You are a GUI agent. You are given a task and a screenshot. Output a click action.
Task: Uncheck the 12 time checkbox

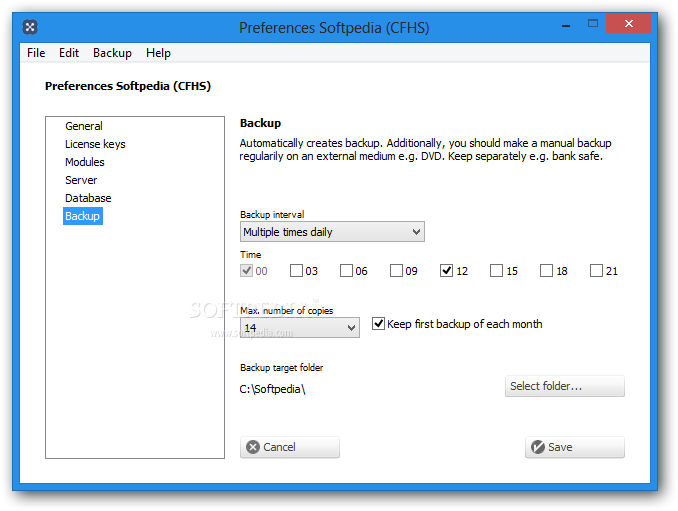coord(446,271)
